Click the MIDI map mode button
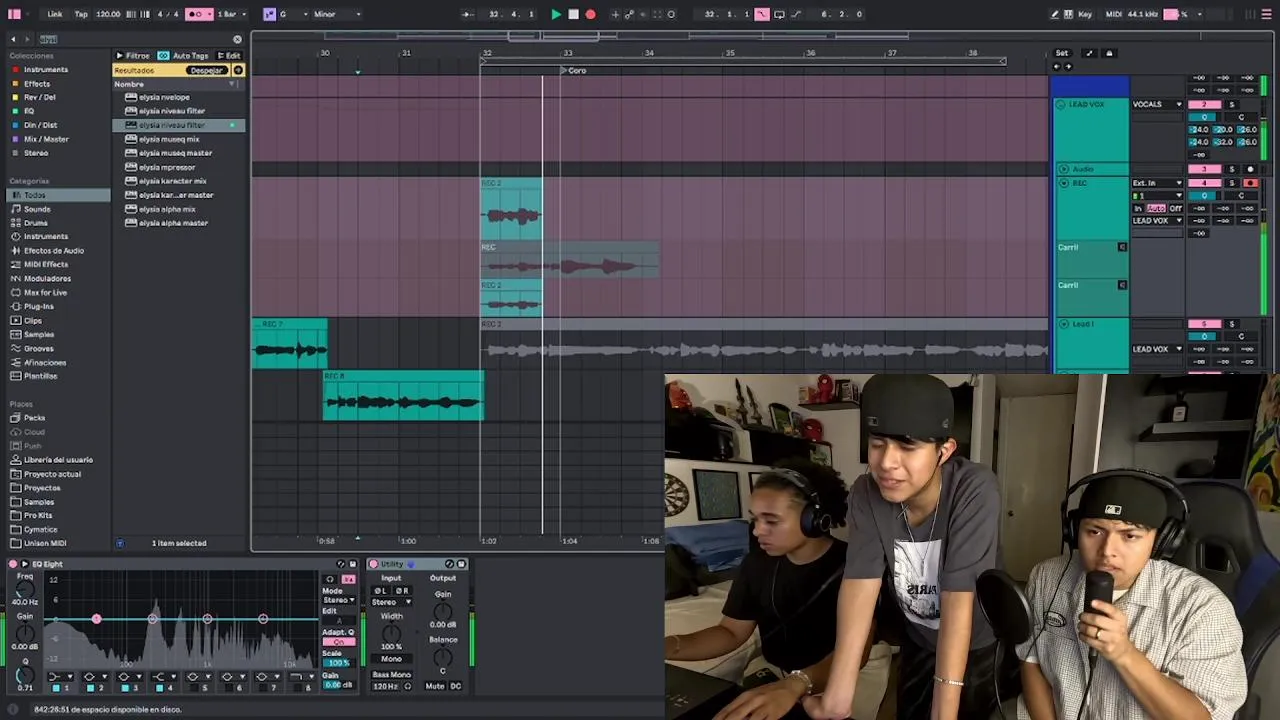 [x=1114, y=14]
